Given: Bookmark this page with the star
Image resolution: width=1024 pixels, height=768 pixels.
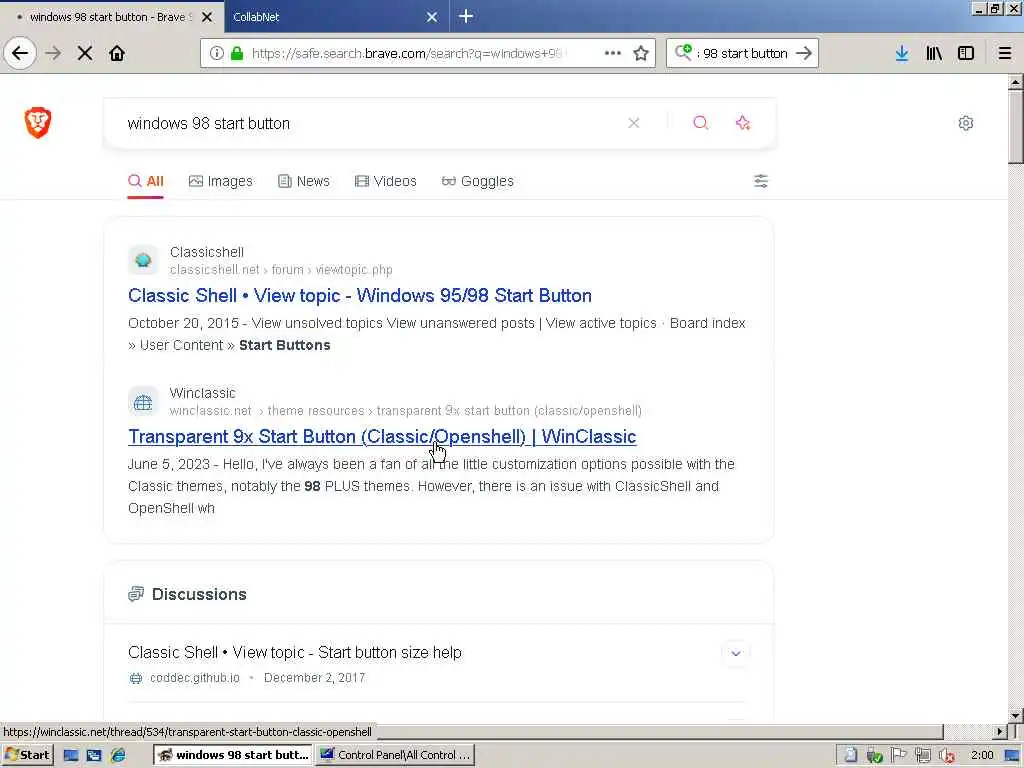Looking at the screenshot, I should click(x=641, y=53).
